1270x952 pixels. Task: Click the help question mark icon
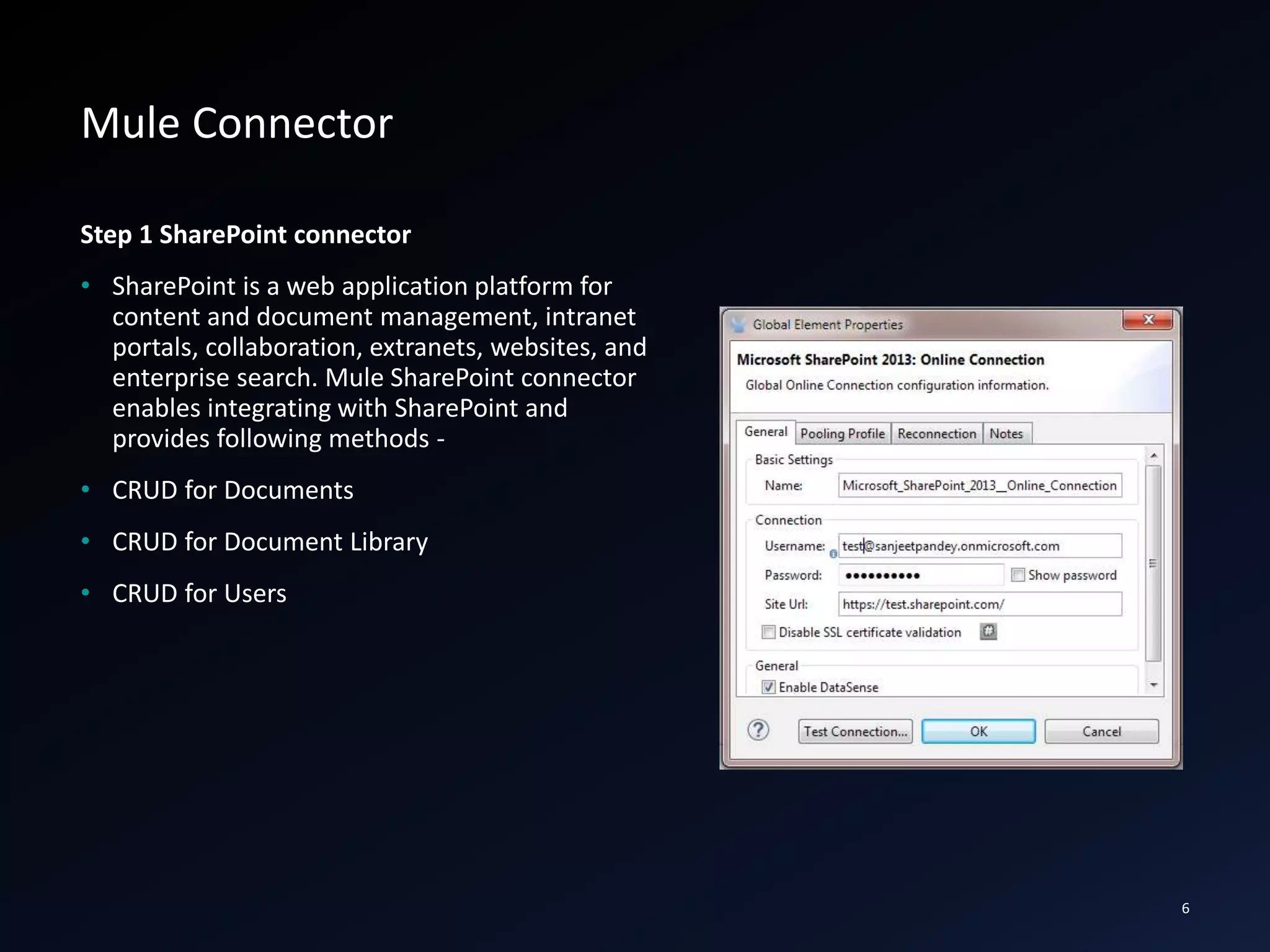(x=758, y=731)
